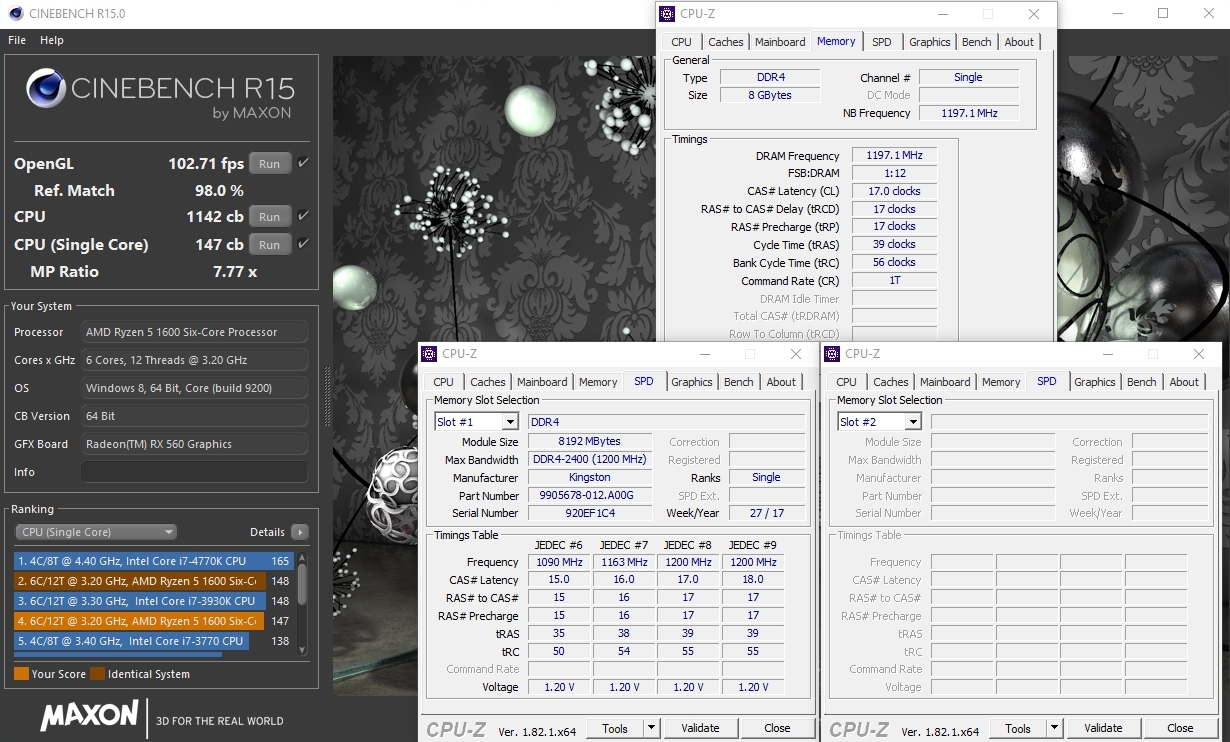Click the Processor field AMD Ryzen 5 1600
The width and height of the screenshot is (1230, 742).
click(194, 332)
